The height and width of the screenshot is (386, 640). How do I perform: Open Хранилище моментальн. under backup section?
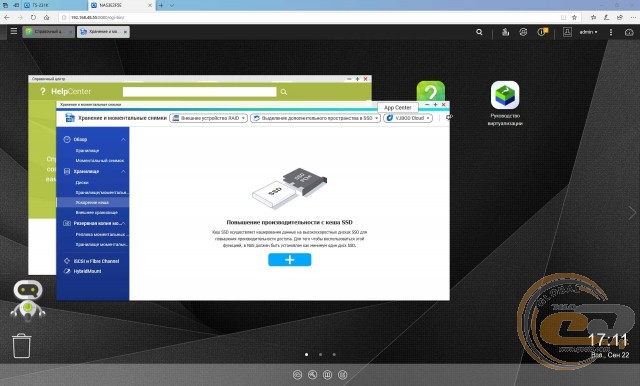tap(102, 244)
